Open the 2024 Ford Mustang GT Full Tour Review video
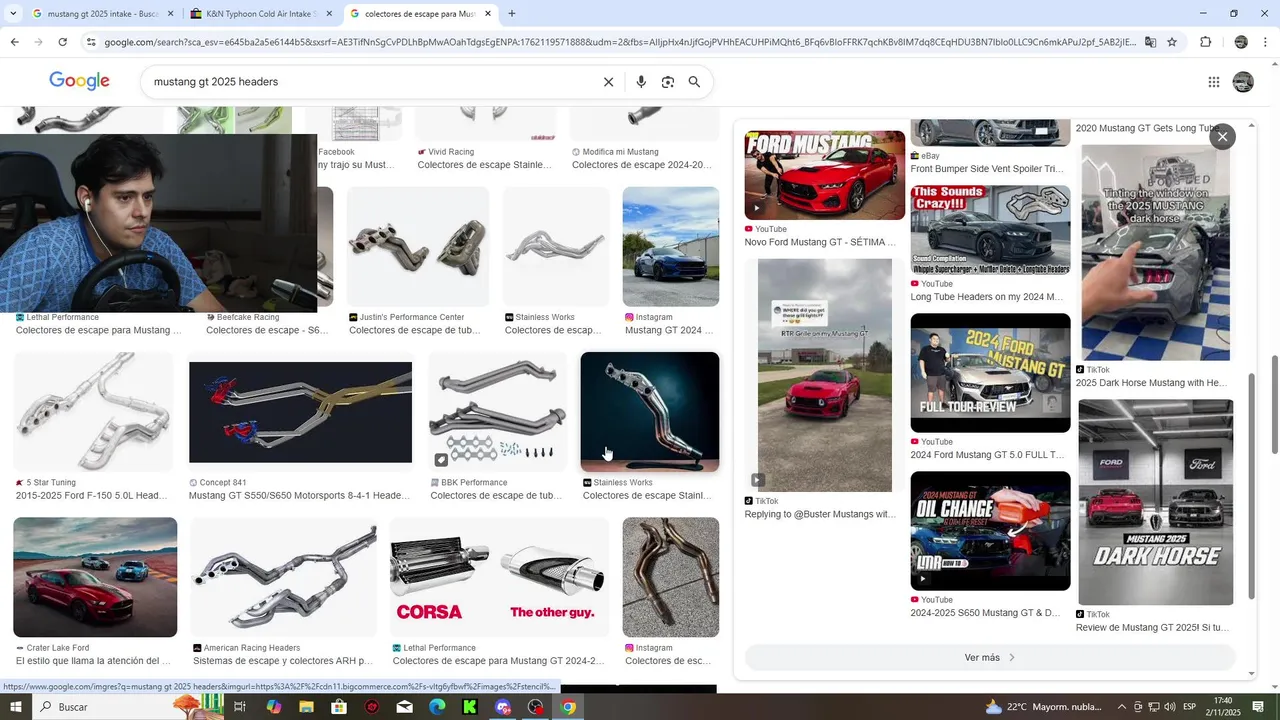1280x720 pixels. (990, 373)
